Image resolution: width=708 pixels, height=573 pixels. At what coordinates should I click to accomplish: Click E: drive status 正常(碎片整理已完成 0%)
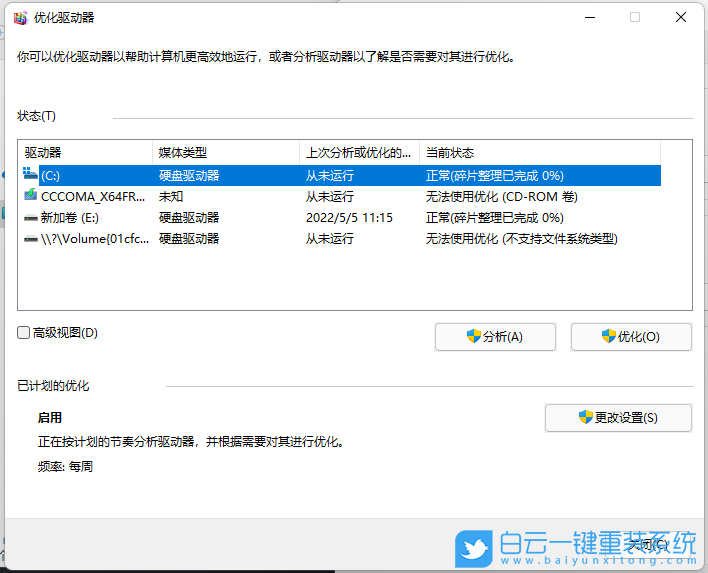(x=495, y=218)
